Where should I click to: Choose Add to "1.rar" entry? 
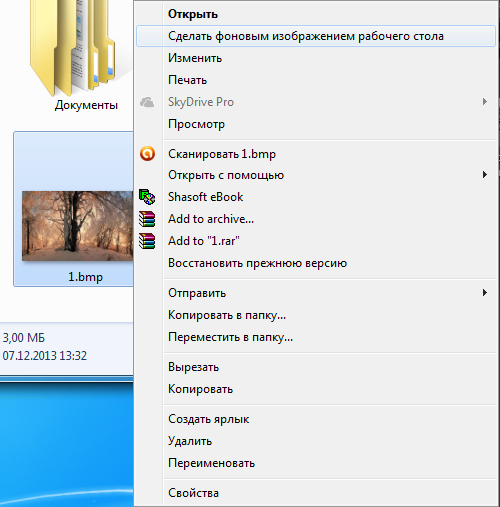point(315,241)
